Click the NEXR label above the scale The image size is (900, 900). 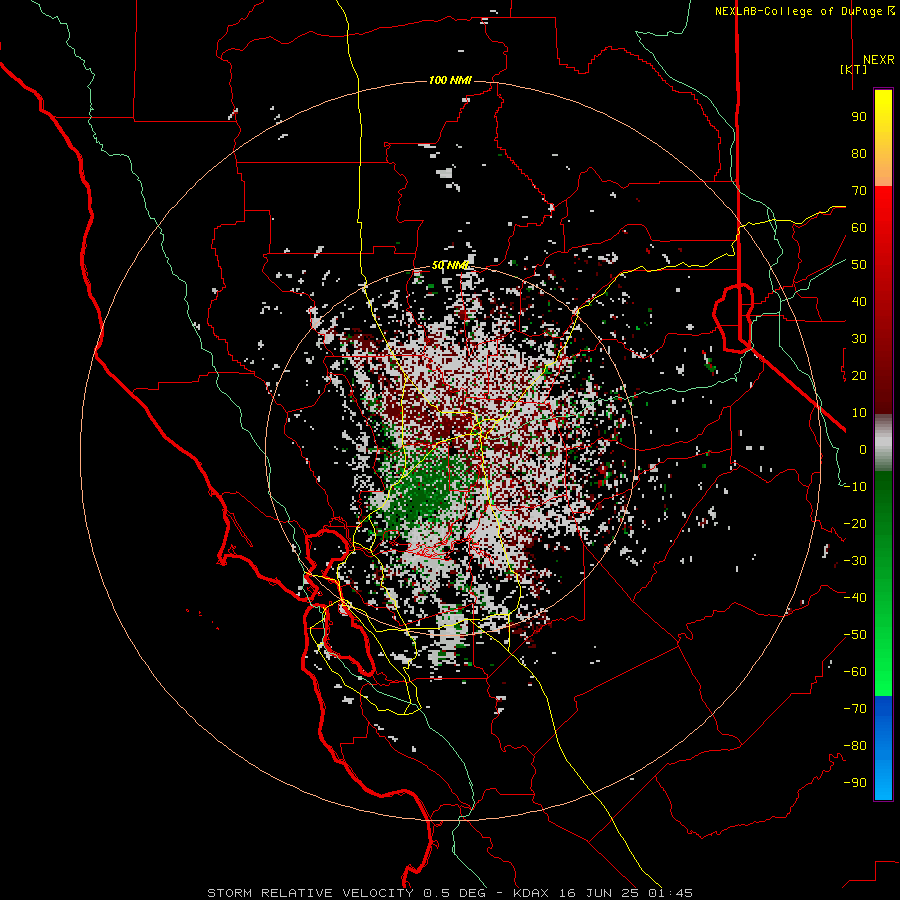tap(878, 60)
